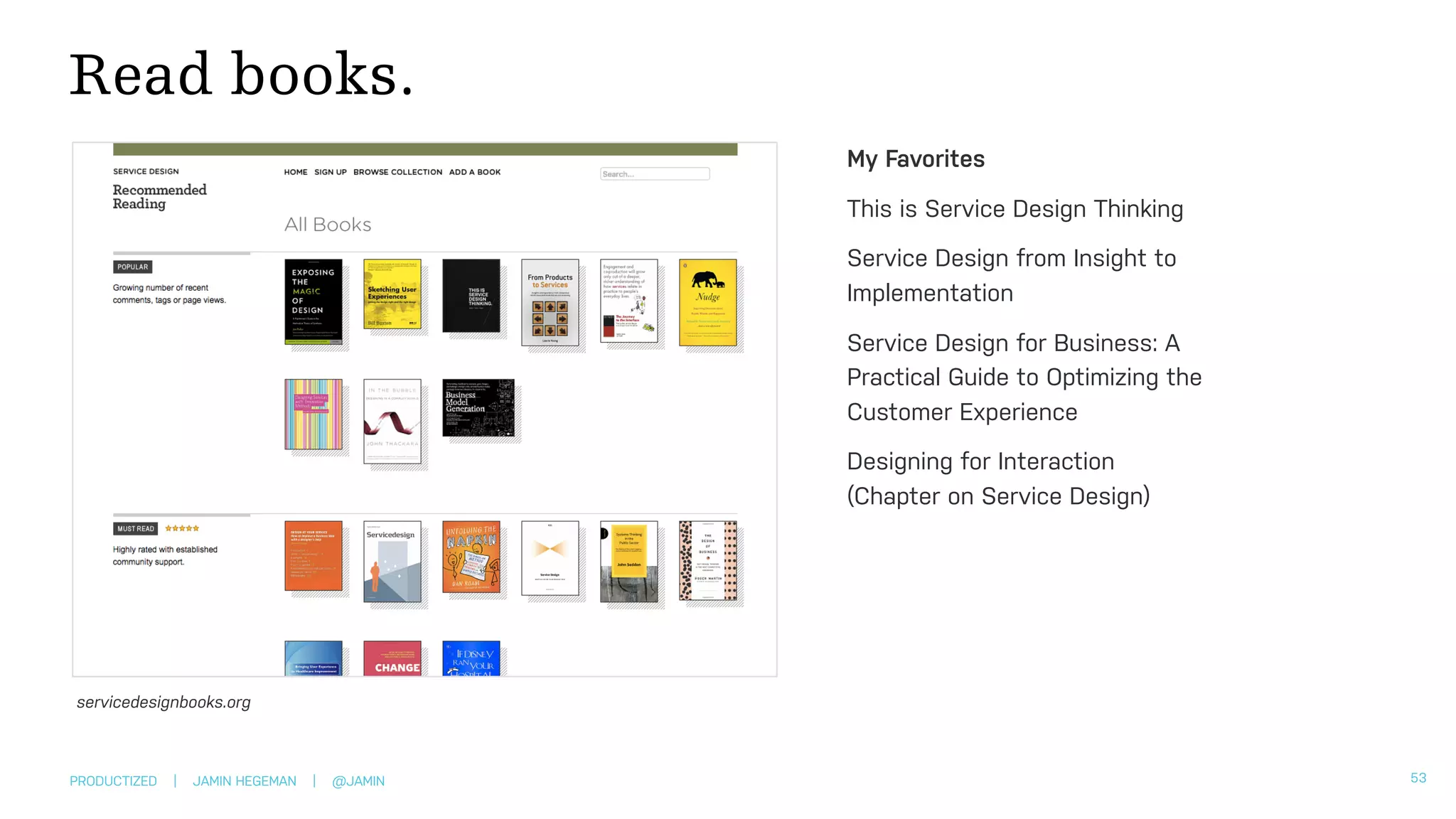The height and width of the screenshot is (819, 1456).
Task: Open In the Bubble by John Thackara
Action: 392,422
